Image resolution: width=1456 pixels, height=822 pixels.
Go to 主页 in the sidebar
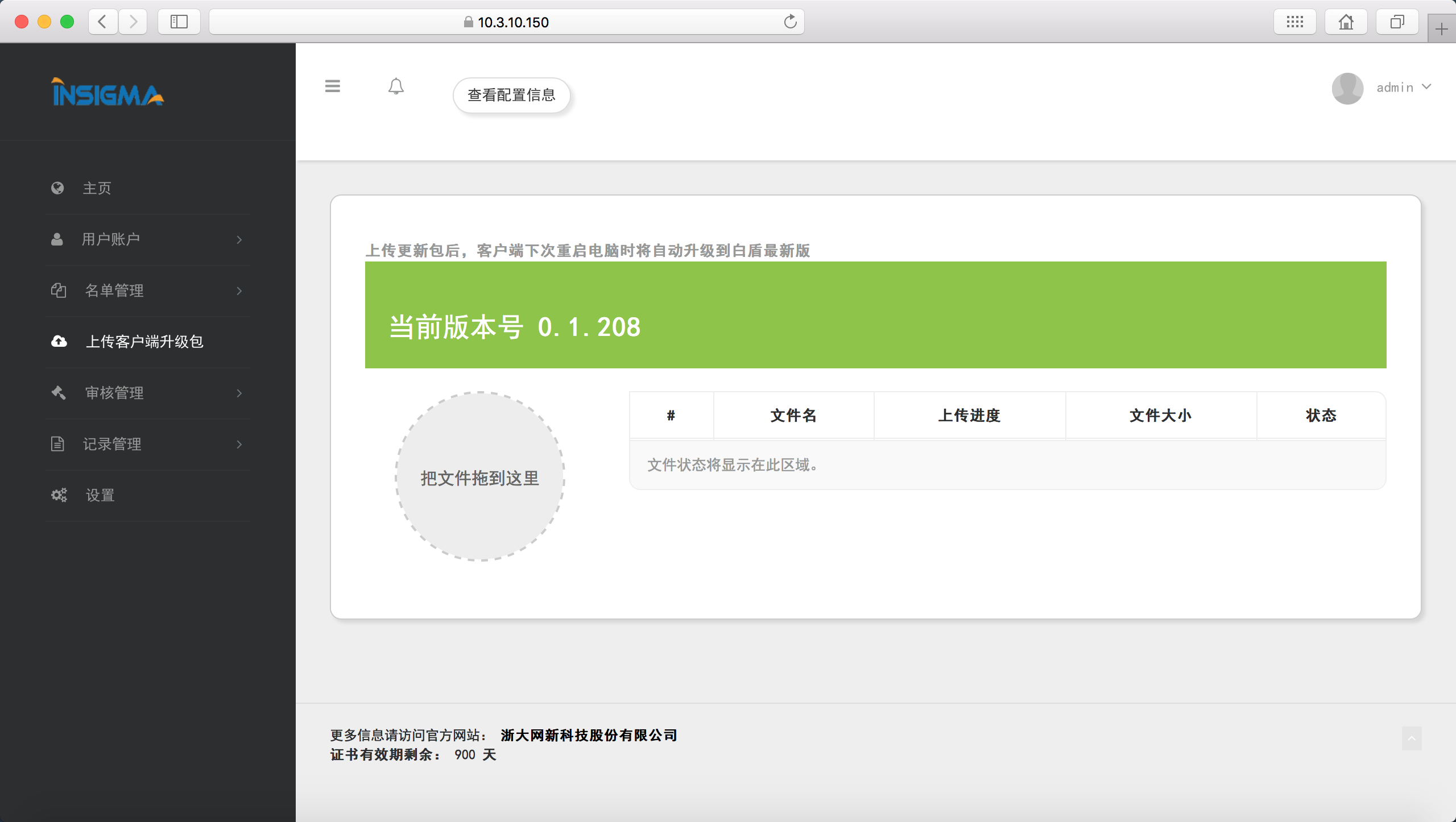[97, 188]
